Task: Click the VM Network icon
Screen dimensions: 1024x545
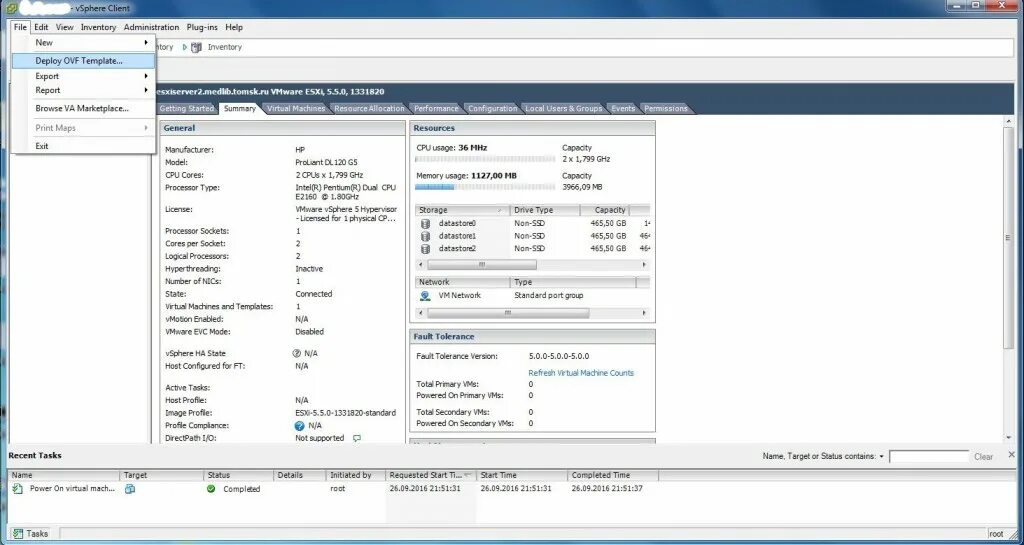Action: pos(425,296)
